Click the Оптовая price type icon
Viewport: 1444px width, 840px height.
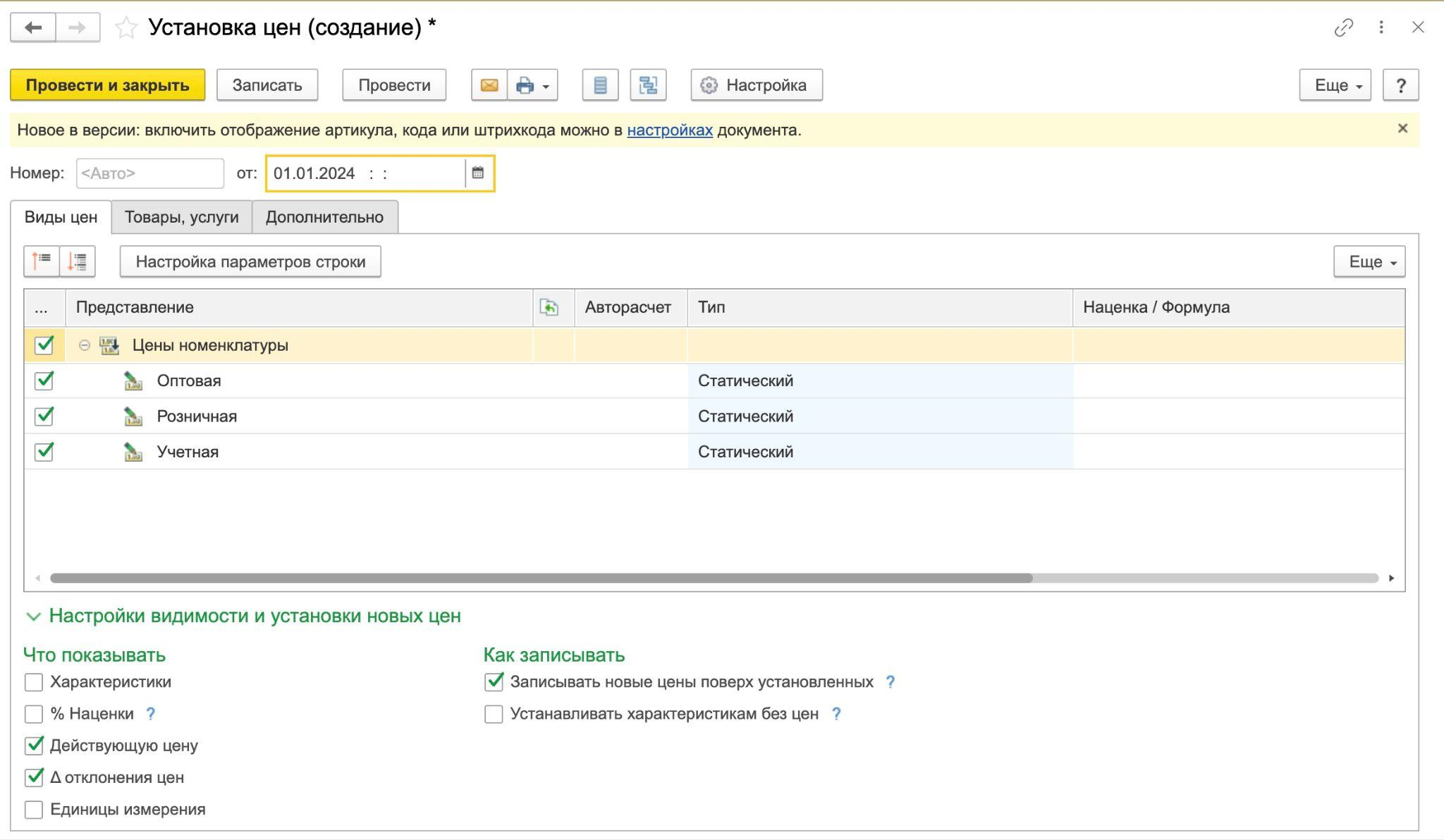[133, 381]
